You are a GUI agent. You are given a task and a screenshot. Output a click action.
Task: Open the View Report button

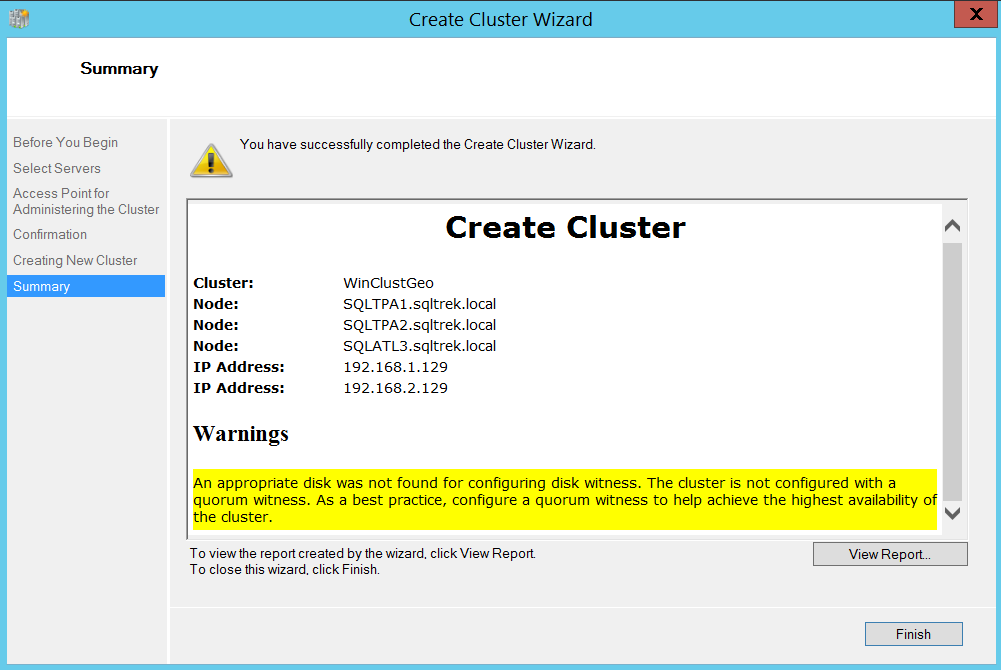(x=890, y=554)
